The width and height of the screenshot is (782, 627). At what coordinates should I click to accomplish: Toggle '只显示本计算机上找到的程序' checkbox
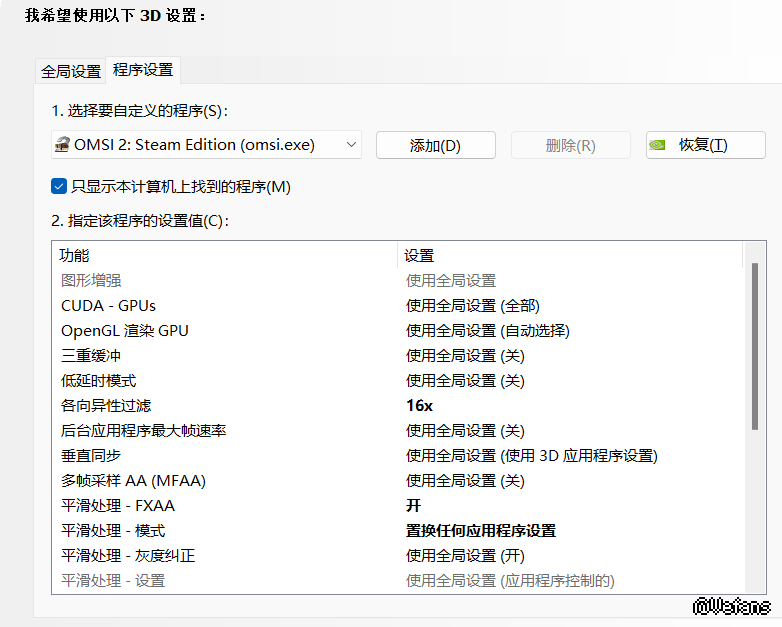pyautogui.click(x=59, y=186)
